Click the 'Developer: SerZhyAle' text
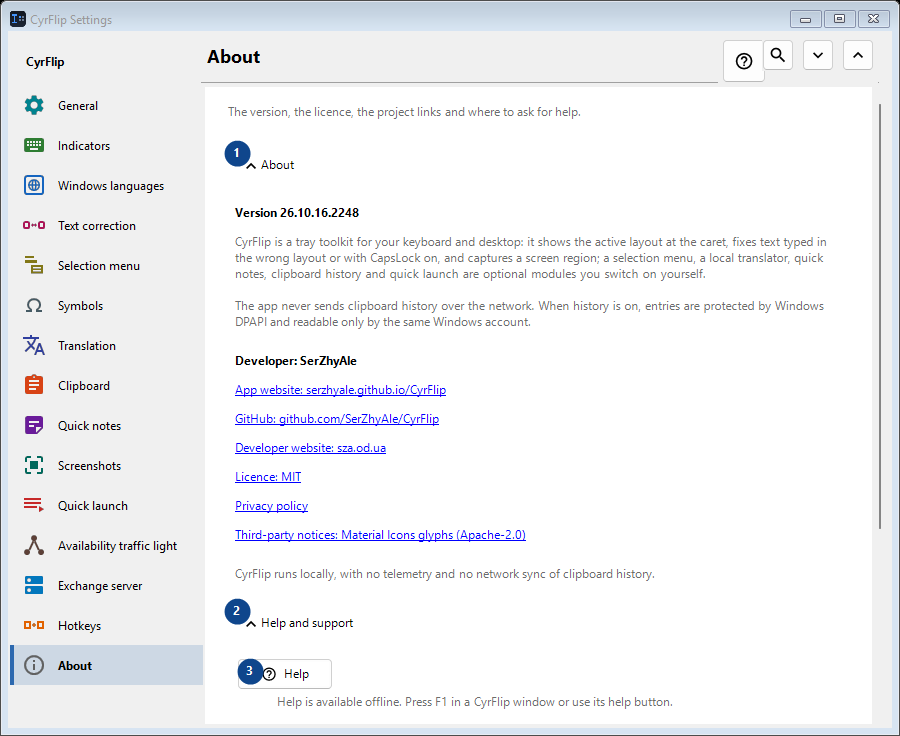Image resolution: width=900 pixels, height=736 pixels. [296, 361]
